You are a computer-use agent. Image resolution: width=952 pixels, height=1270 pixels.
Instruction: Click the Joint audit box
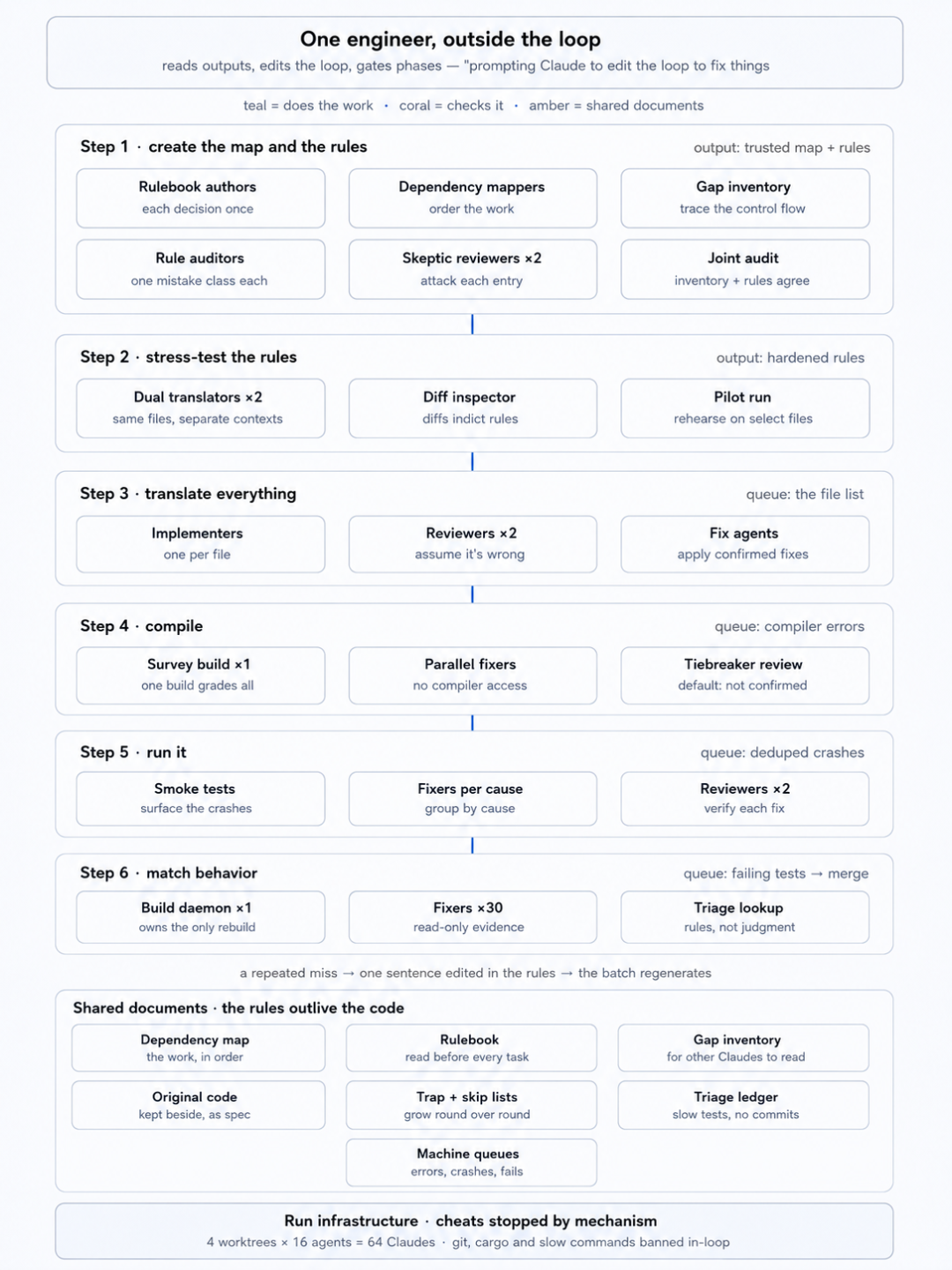(745, 270)
